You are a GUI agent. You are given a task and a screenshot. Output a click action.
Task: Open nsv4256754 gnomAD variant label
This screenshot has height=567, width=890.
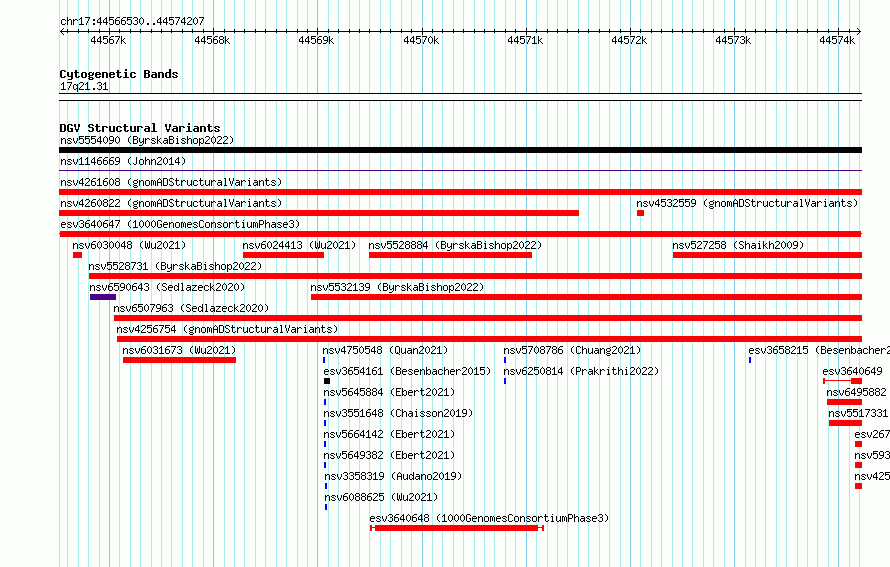(227, 329)
